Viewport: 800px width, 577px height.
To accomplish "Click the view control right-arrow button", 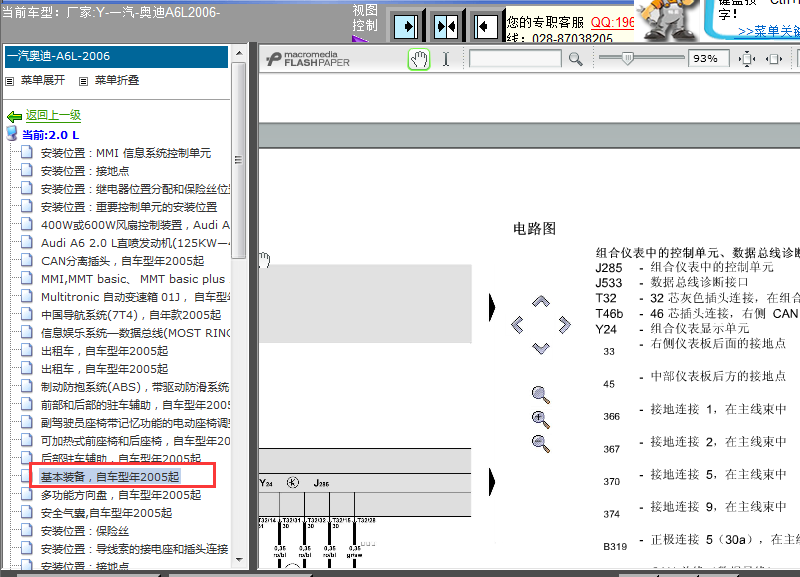I will [x=406, y=26].
